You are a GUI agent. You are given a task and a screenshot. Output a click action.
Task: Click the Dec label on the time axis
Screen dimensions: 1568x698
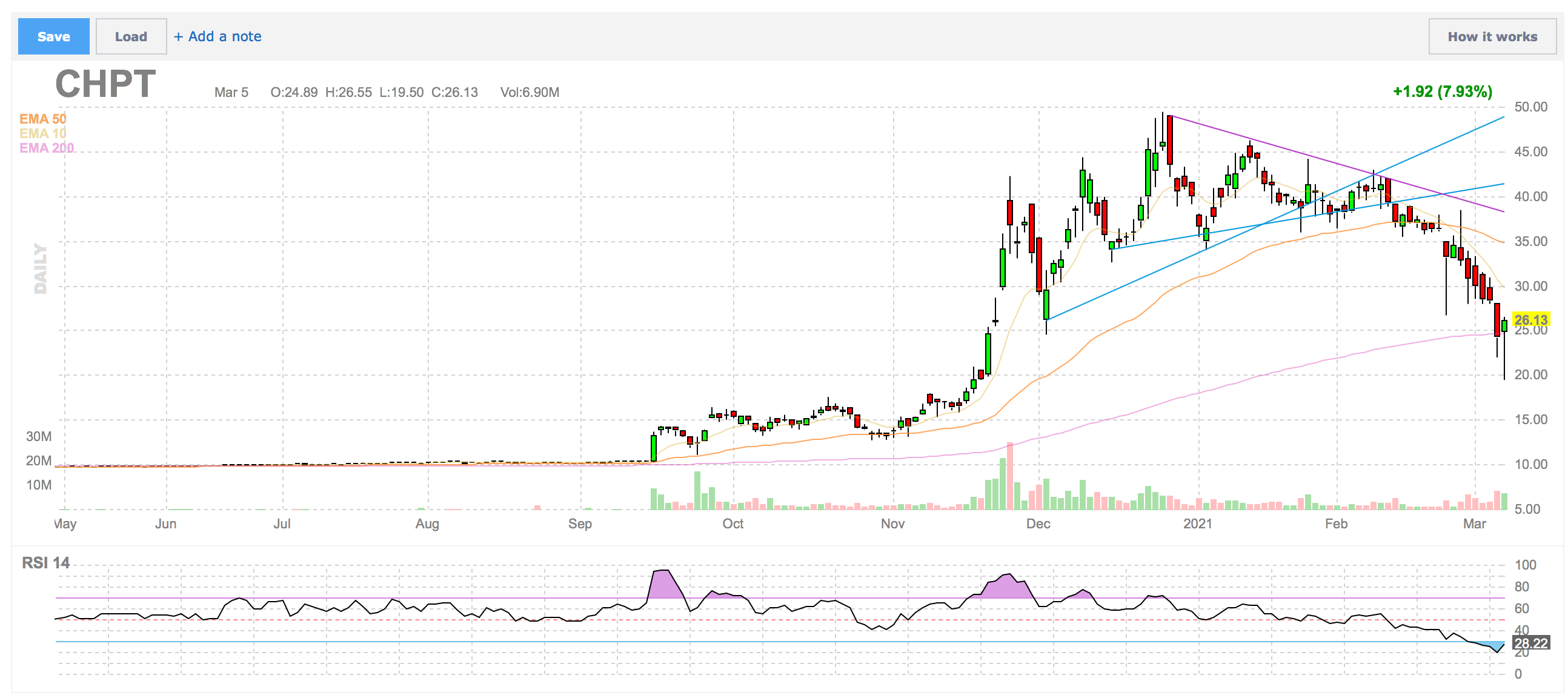point(1037,523)
